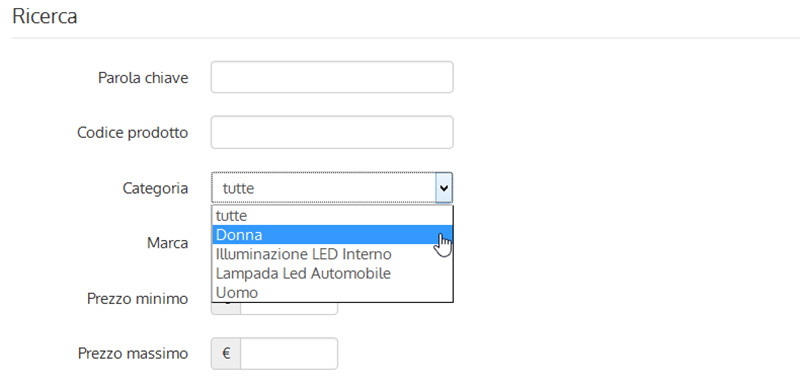
Task: Click the Prezzo massimo input field
Action: [x=289, y=353]
